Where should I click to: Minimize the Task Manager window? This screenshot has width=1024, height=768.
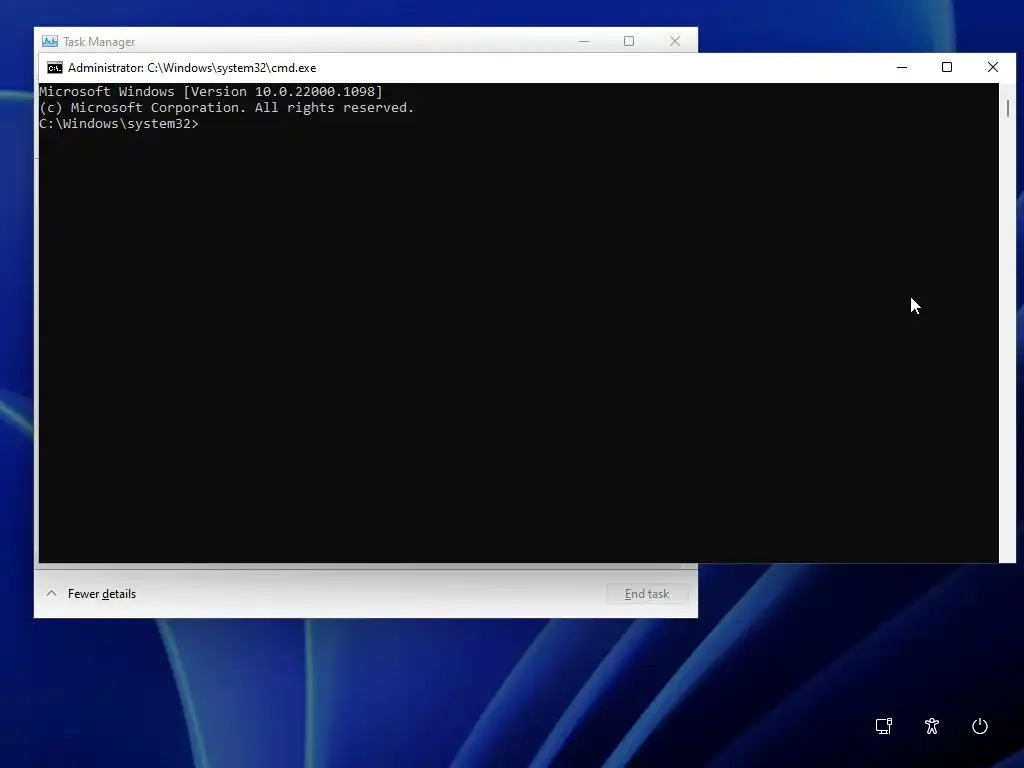[x=584, y=41]
